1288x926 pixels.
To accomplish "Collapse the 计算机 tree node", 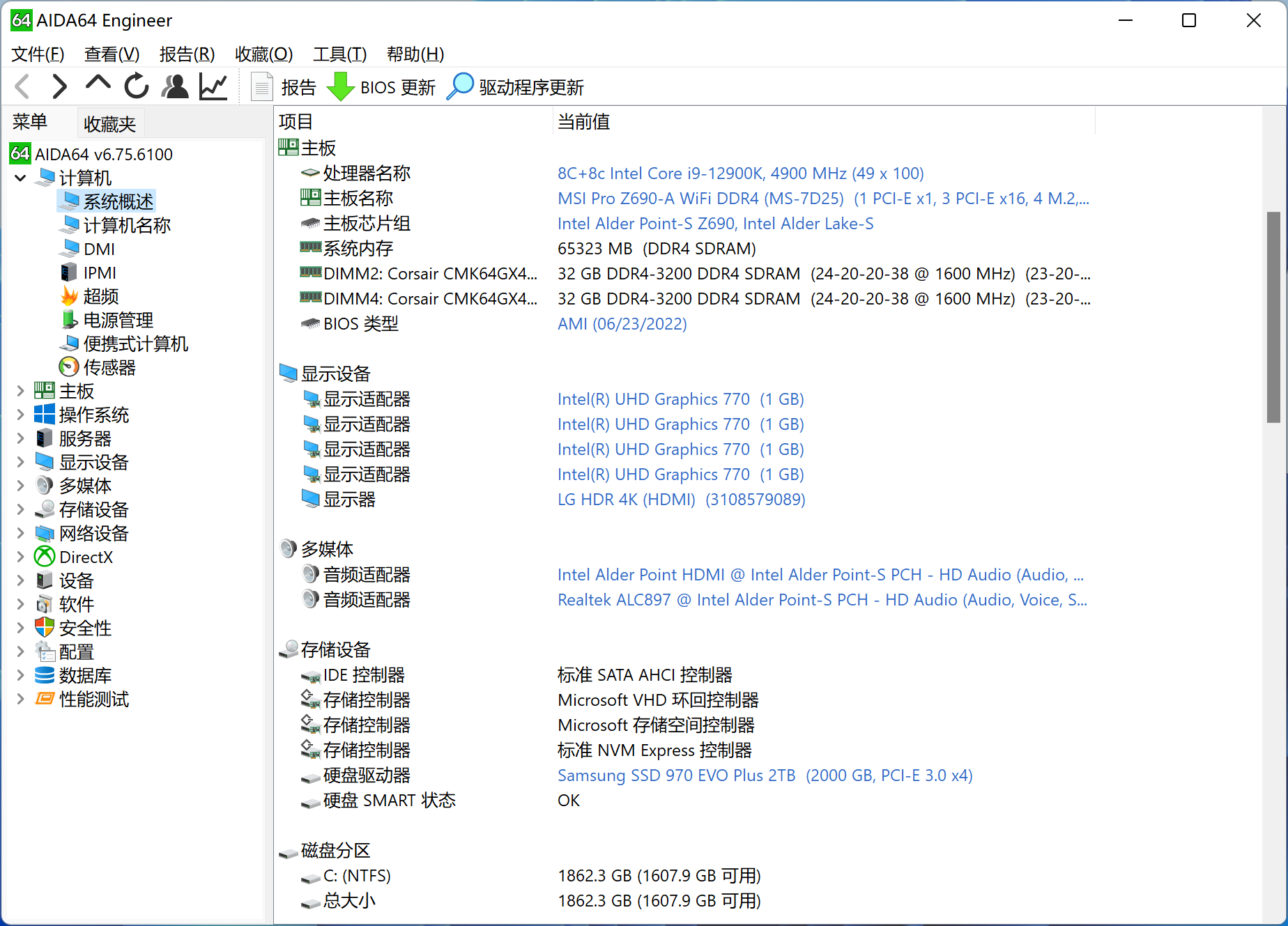I will point(20,178).
